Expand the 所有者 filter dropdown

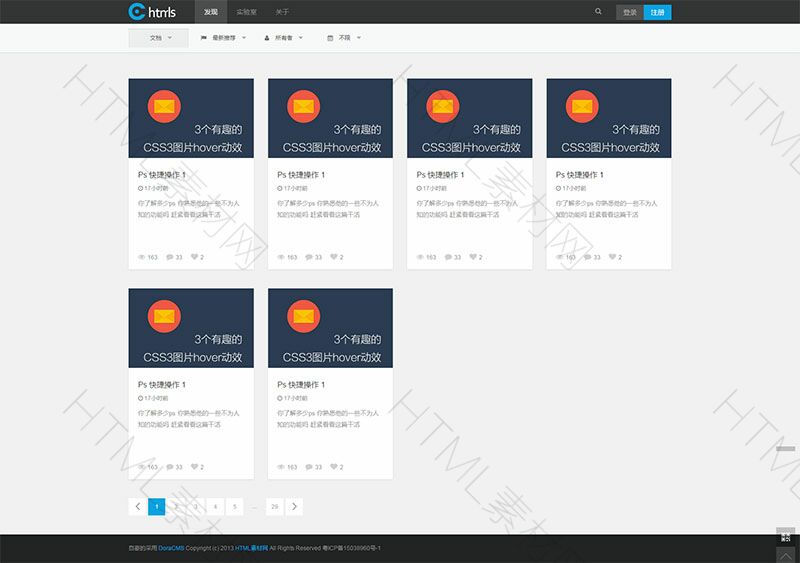point(284,38)
